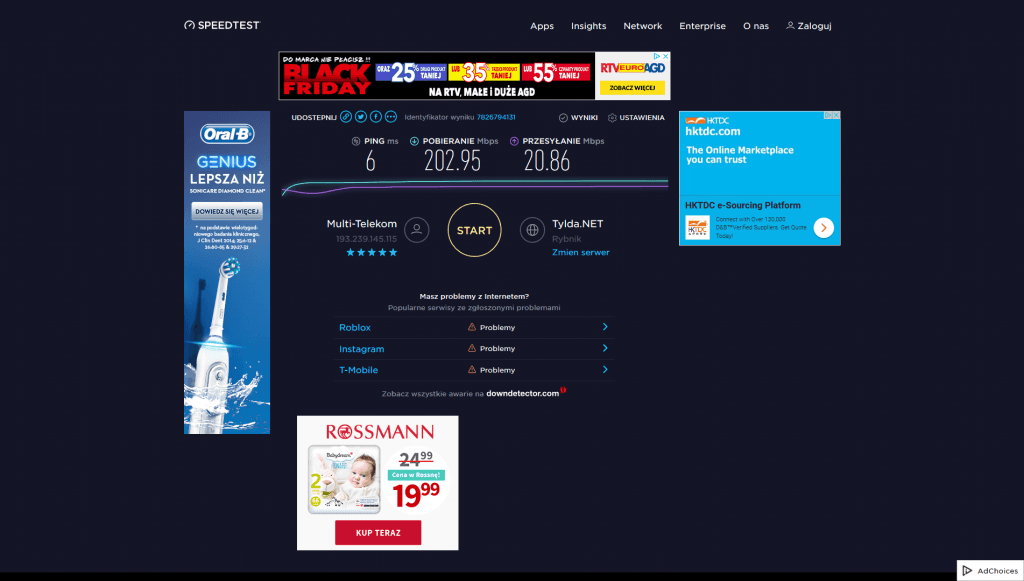This screenshot has height=581, width=1024.
Task: Click Zaloguj to log in
Action: point(814,26)
